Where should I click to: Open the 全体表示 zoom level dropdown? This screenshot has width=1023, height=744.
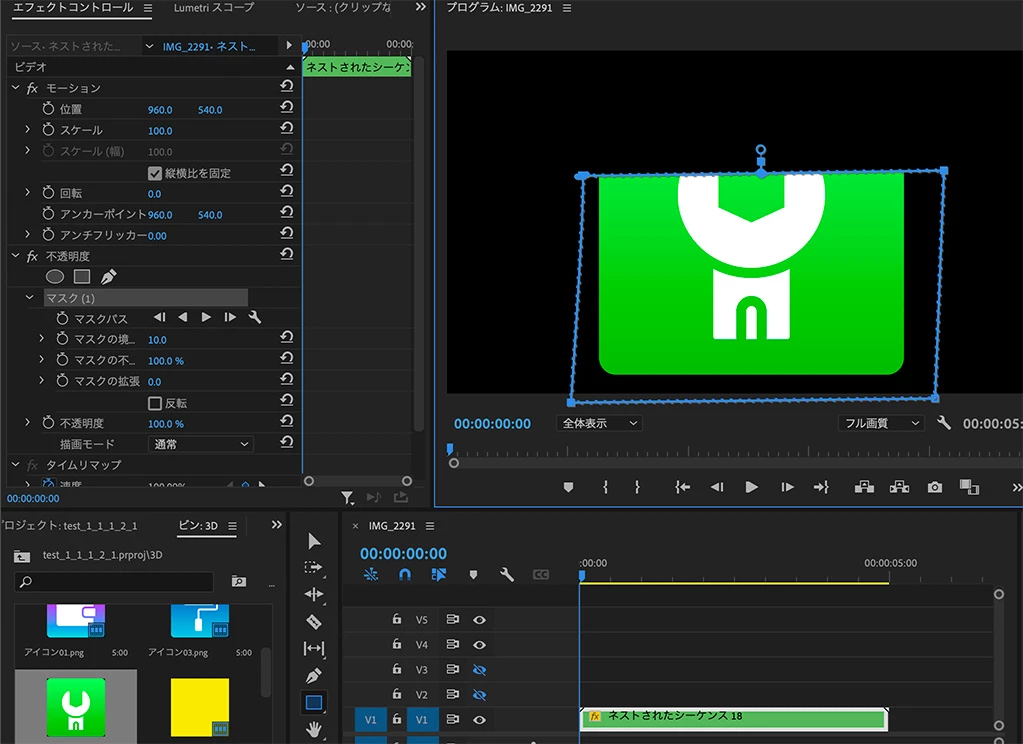pos(598,423)
